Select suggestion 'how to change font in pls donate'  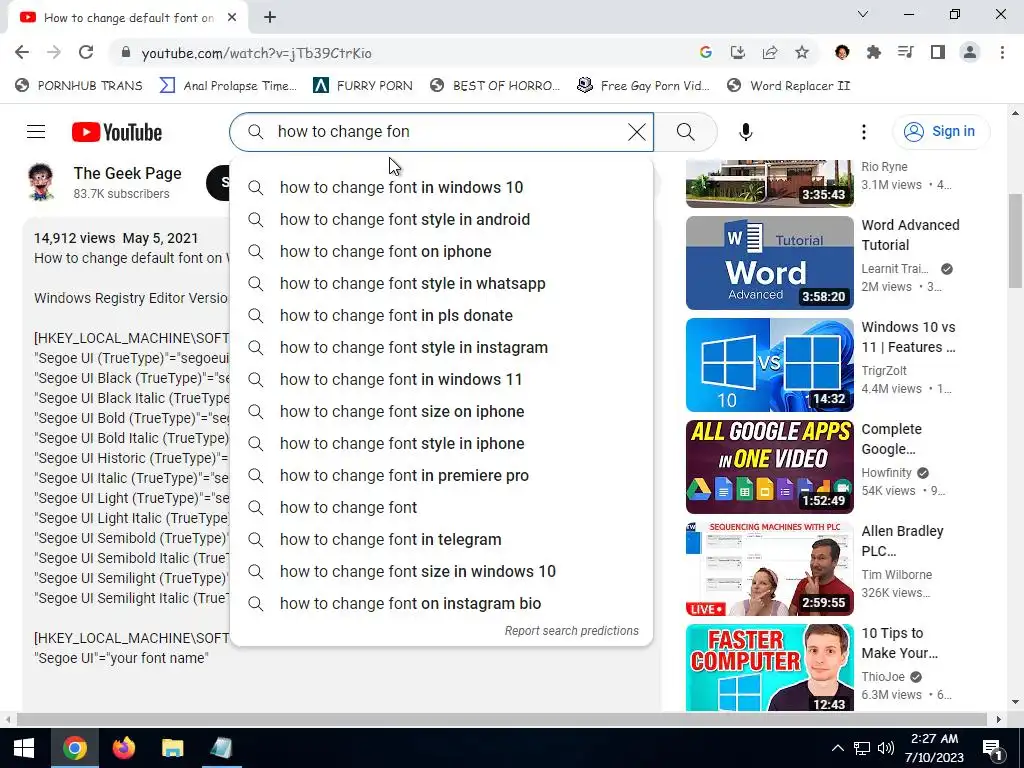[441, 315]
